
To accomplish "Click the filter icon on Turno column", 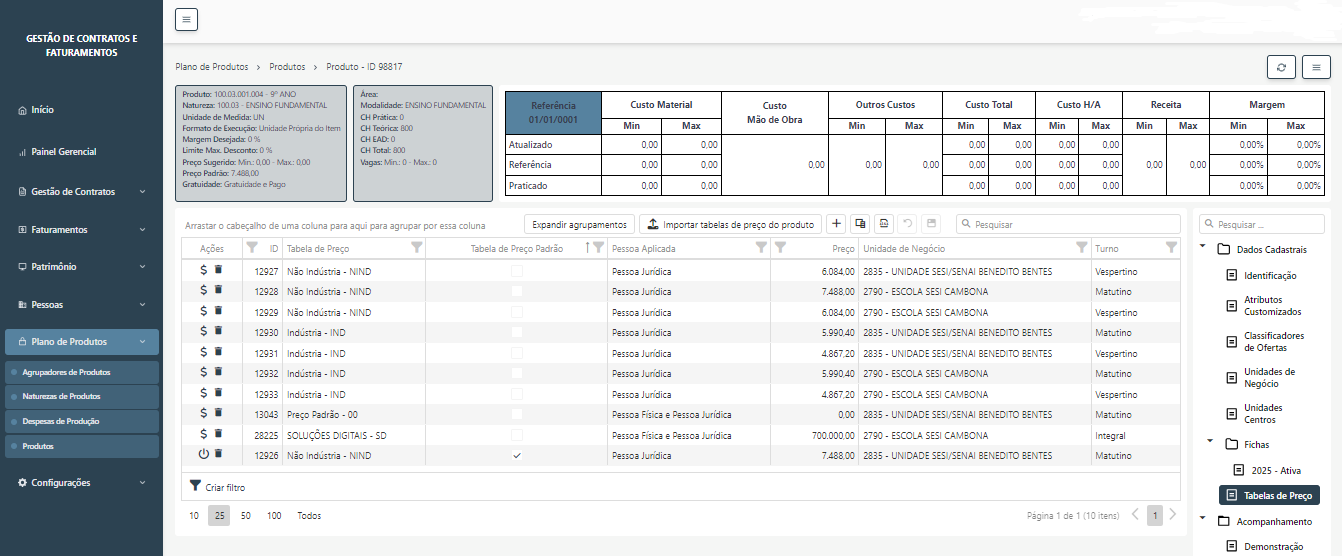I will [x=1171, y=247].
